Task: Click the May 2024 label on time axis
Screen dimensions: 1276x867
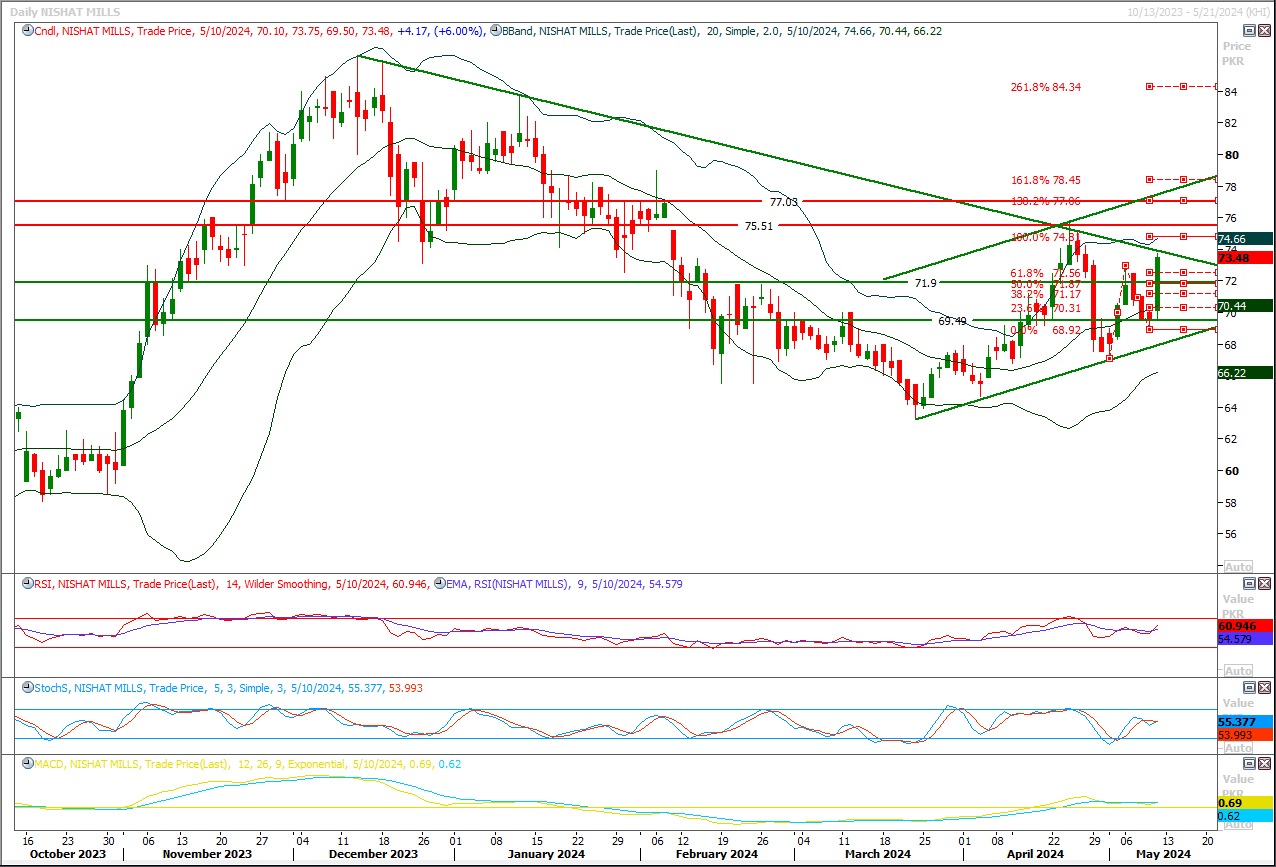Action: (x=1165, y=854)
